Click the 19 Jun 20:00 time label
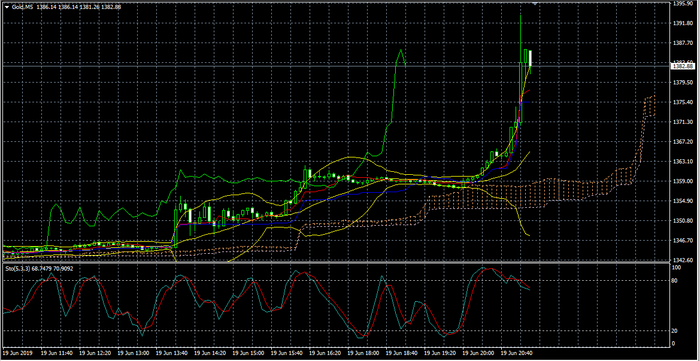 (x=478, y=353)
